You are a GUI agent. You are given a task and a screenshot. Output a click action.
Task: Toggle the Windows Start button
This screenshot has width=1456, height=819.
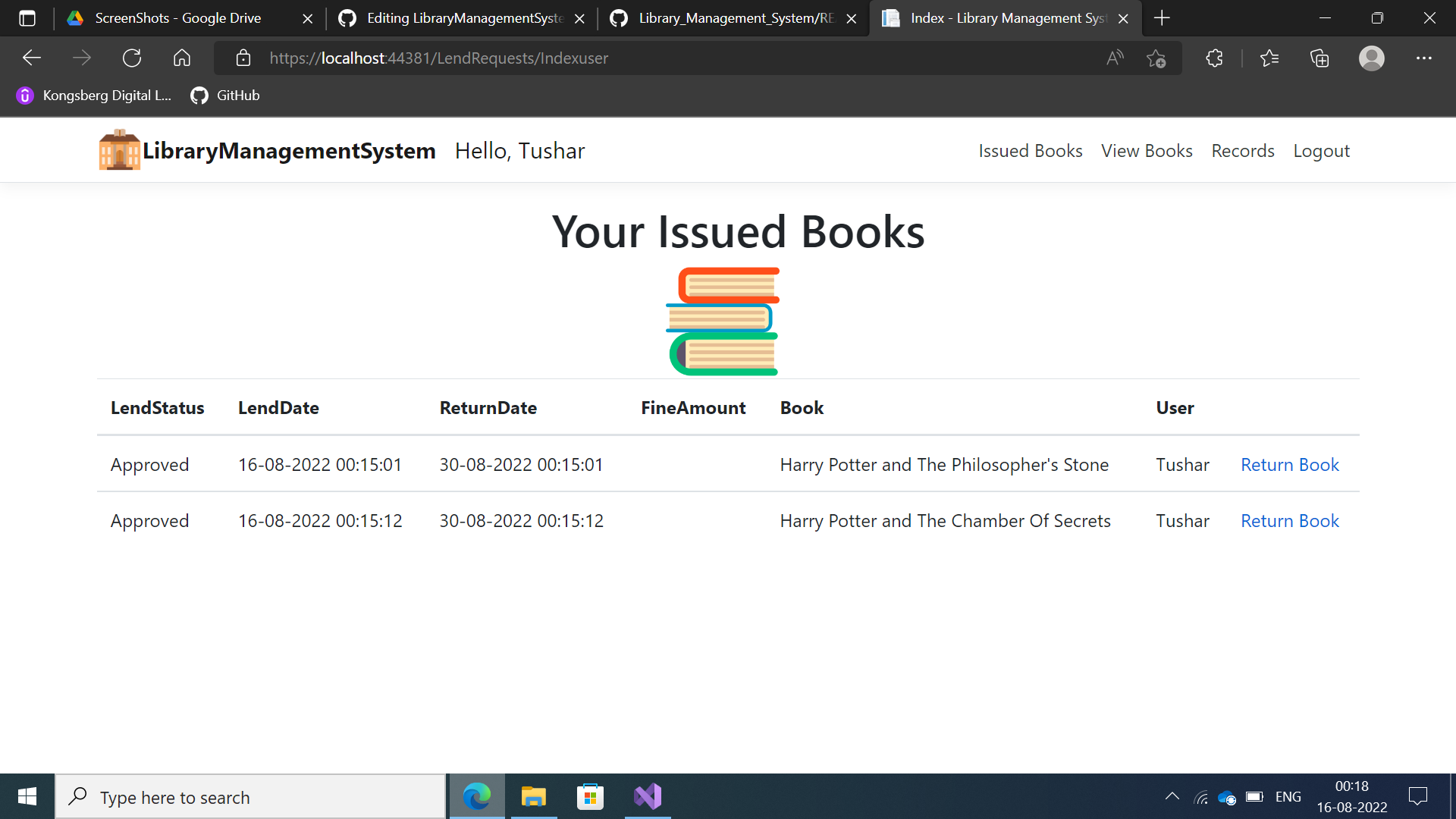[27, 796]
